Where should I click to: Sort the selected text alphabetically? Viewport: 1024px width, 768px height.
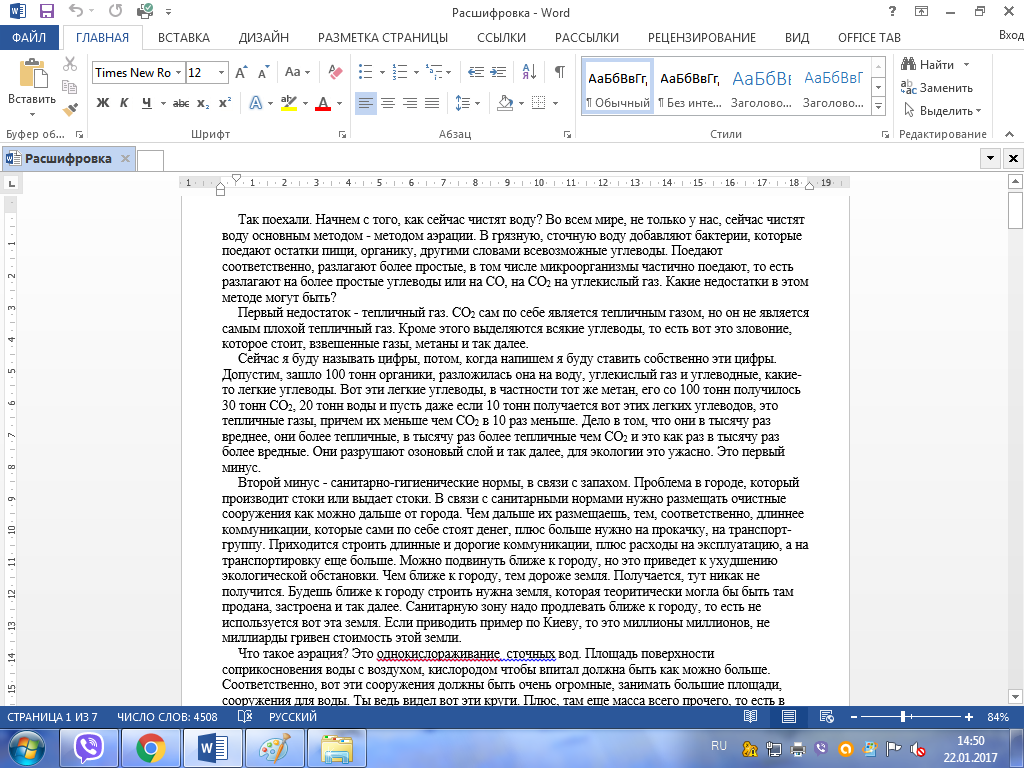point(529,72)
